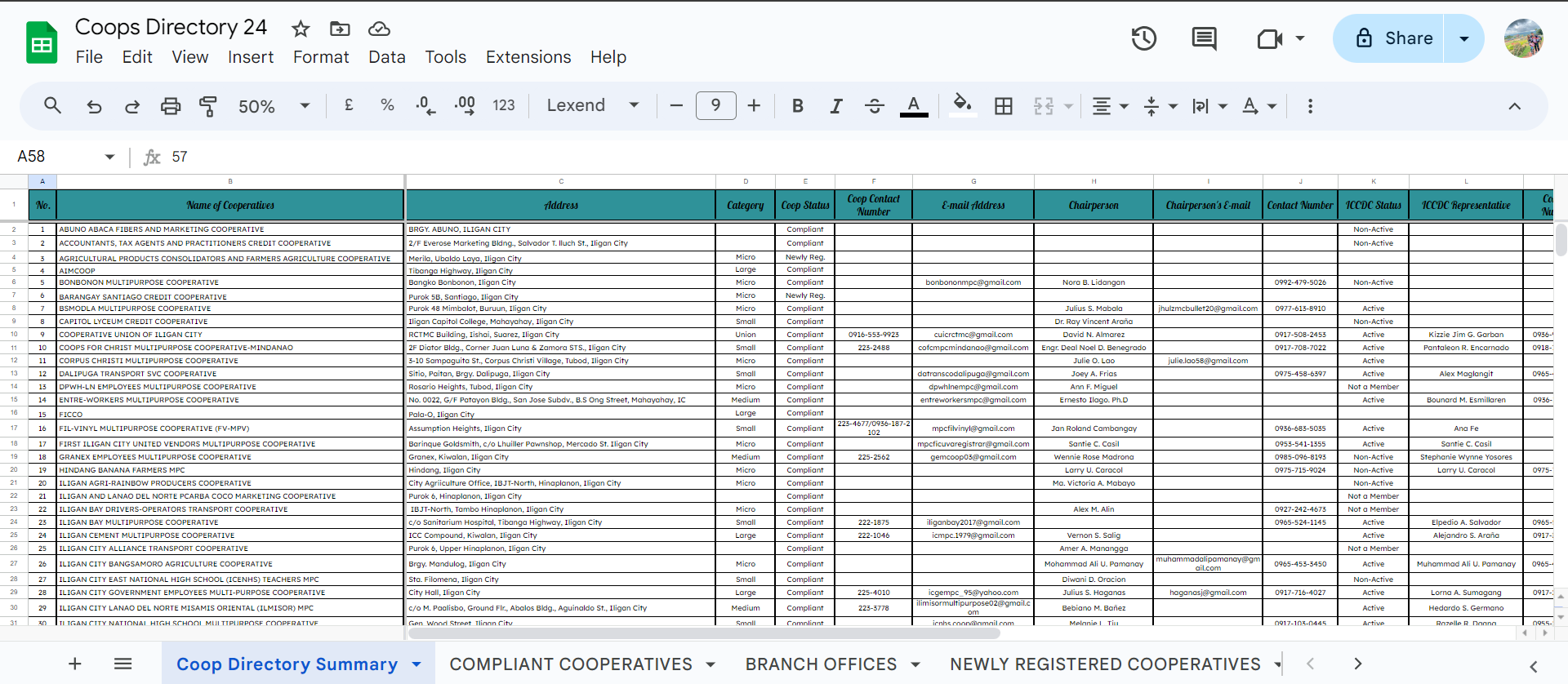Print the spreadsheet

point(170,106)
